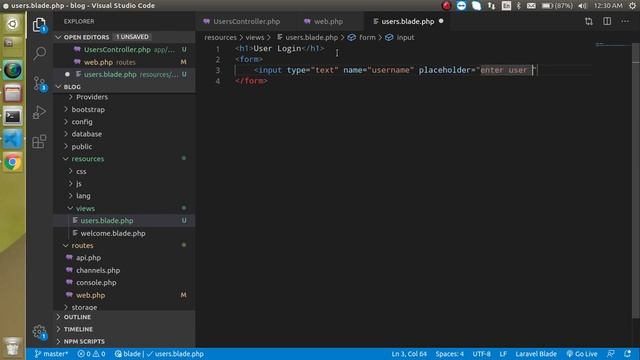This screenshot has height=360, width=640.
Task: Open the Source Control view
Action: point(39,83)
